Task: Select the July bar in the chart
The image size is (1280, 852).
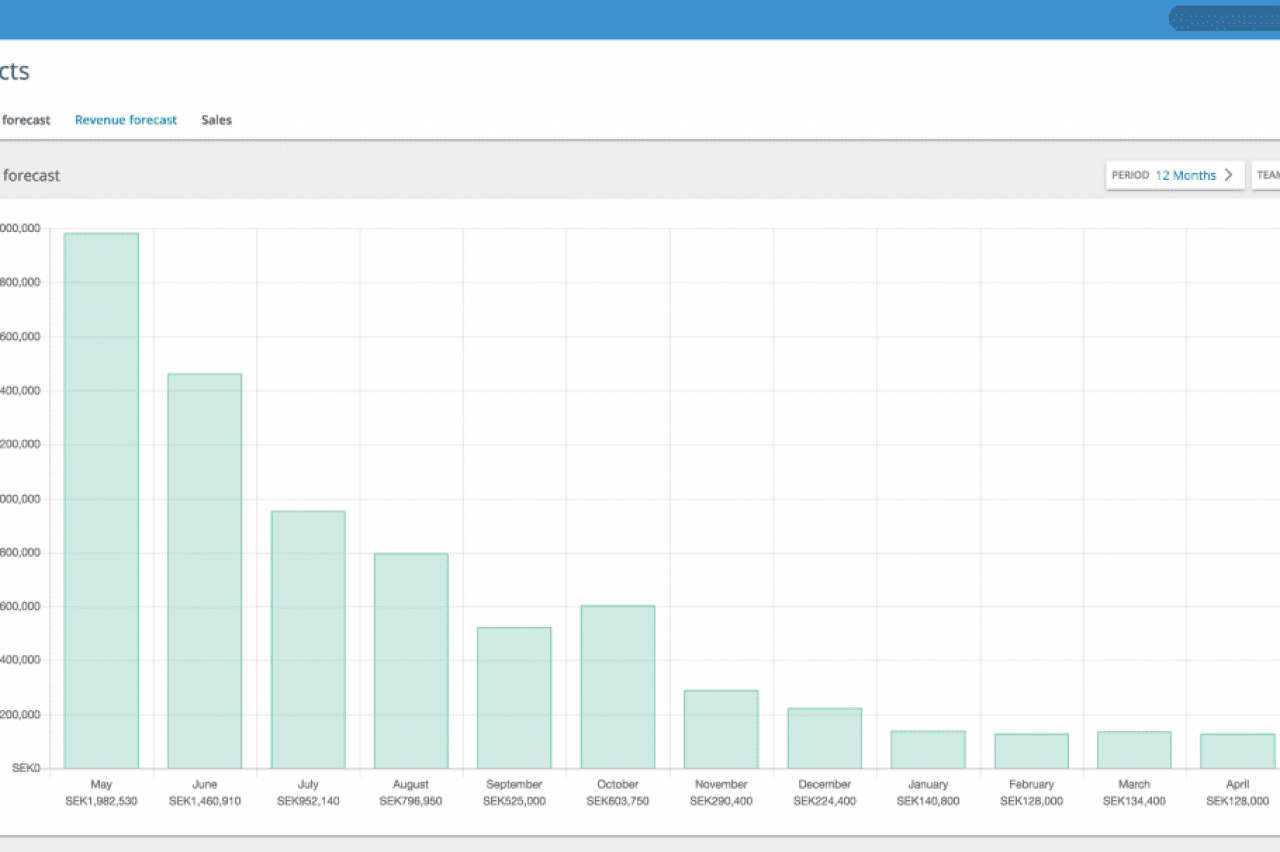Action: coord(308,640)
